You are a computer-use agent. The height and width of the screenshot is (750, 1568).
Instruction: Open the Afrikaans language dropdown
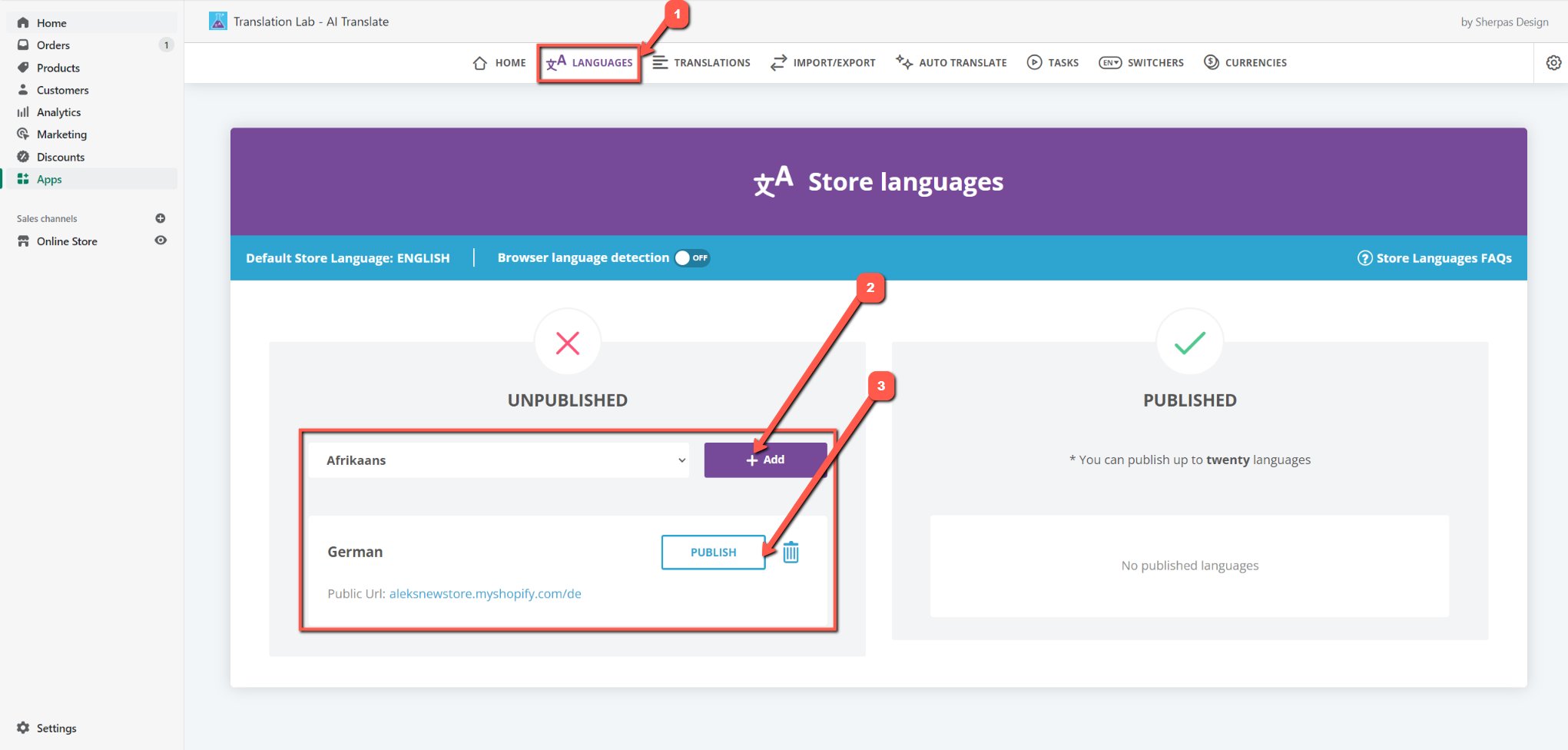coord(498,460)
